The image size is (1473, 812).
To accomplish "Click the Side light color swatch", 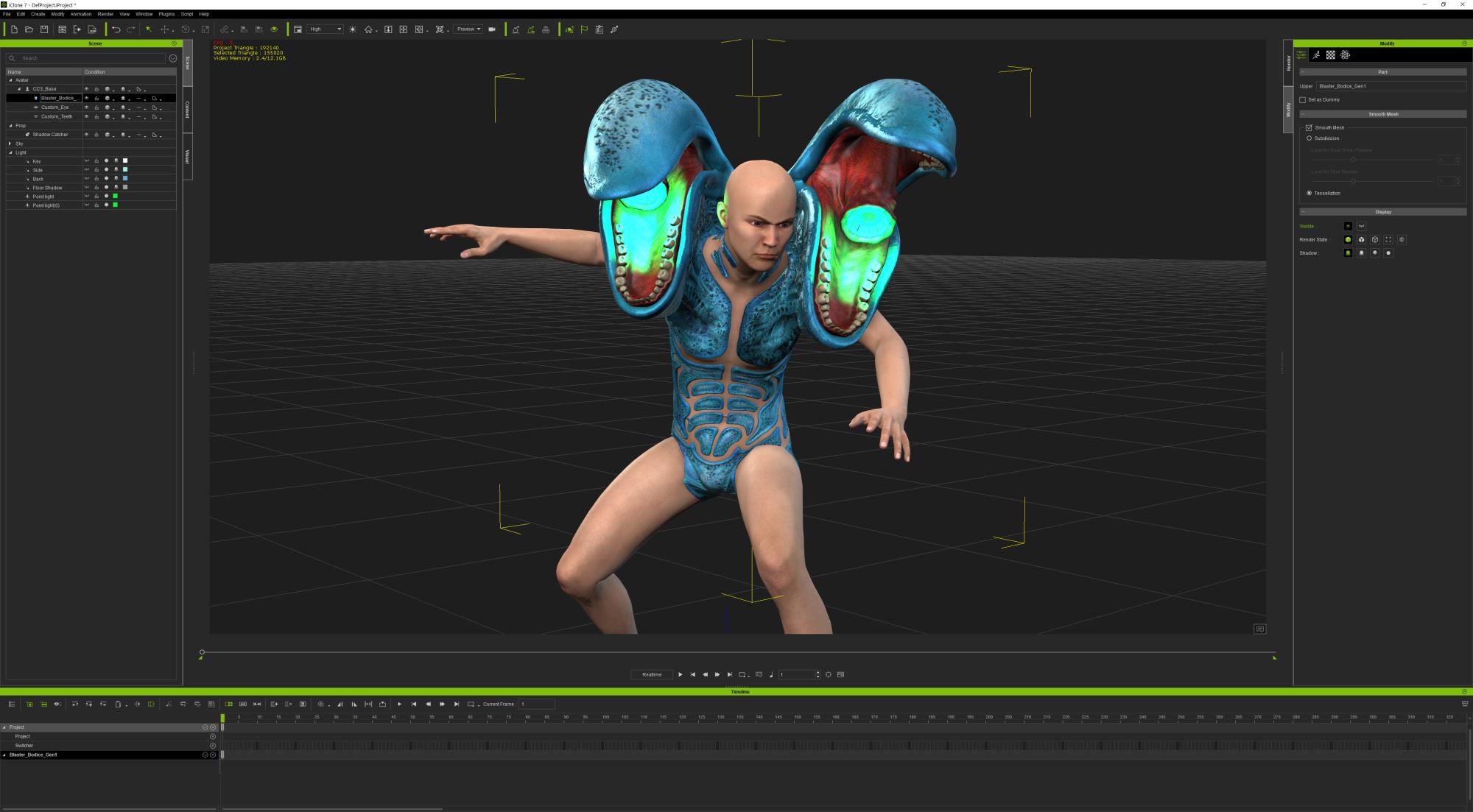I will pyautogui.click(x=125, y=170).
